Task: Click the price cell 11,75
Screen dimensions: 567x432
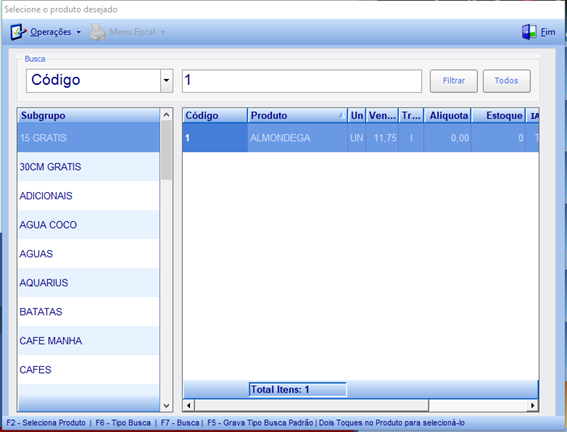Action: [382, 138]
